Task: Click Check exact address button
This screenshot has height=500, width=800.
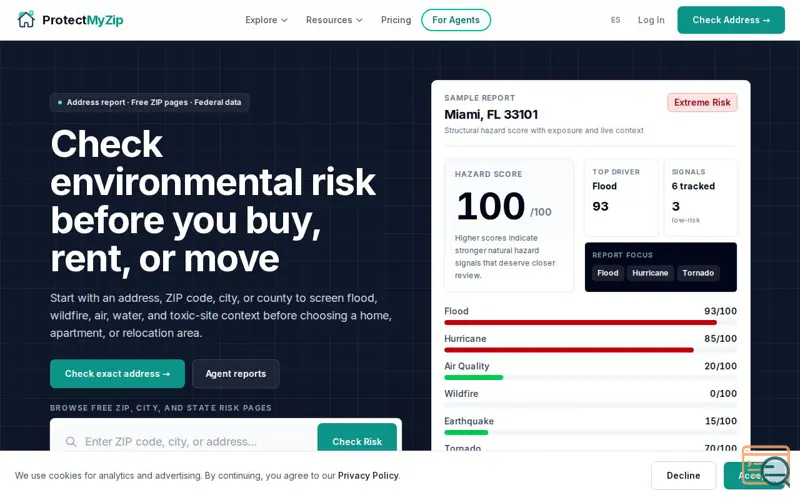Action: tap(117, 373)
